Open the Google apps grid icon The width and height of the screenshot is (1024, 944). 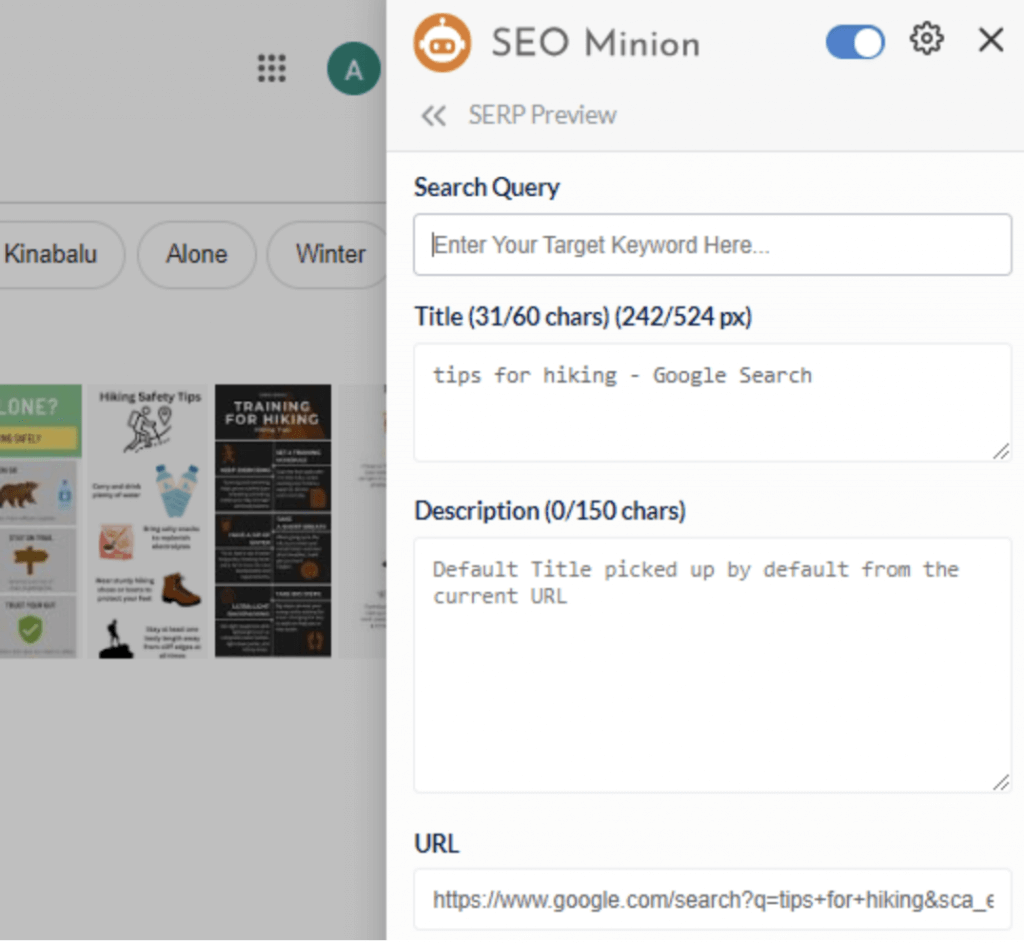tap(272, 69)
